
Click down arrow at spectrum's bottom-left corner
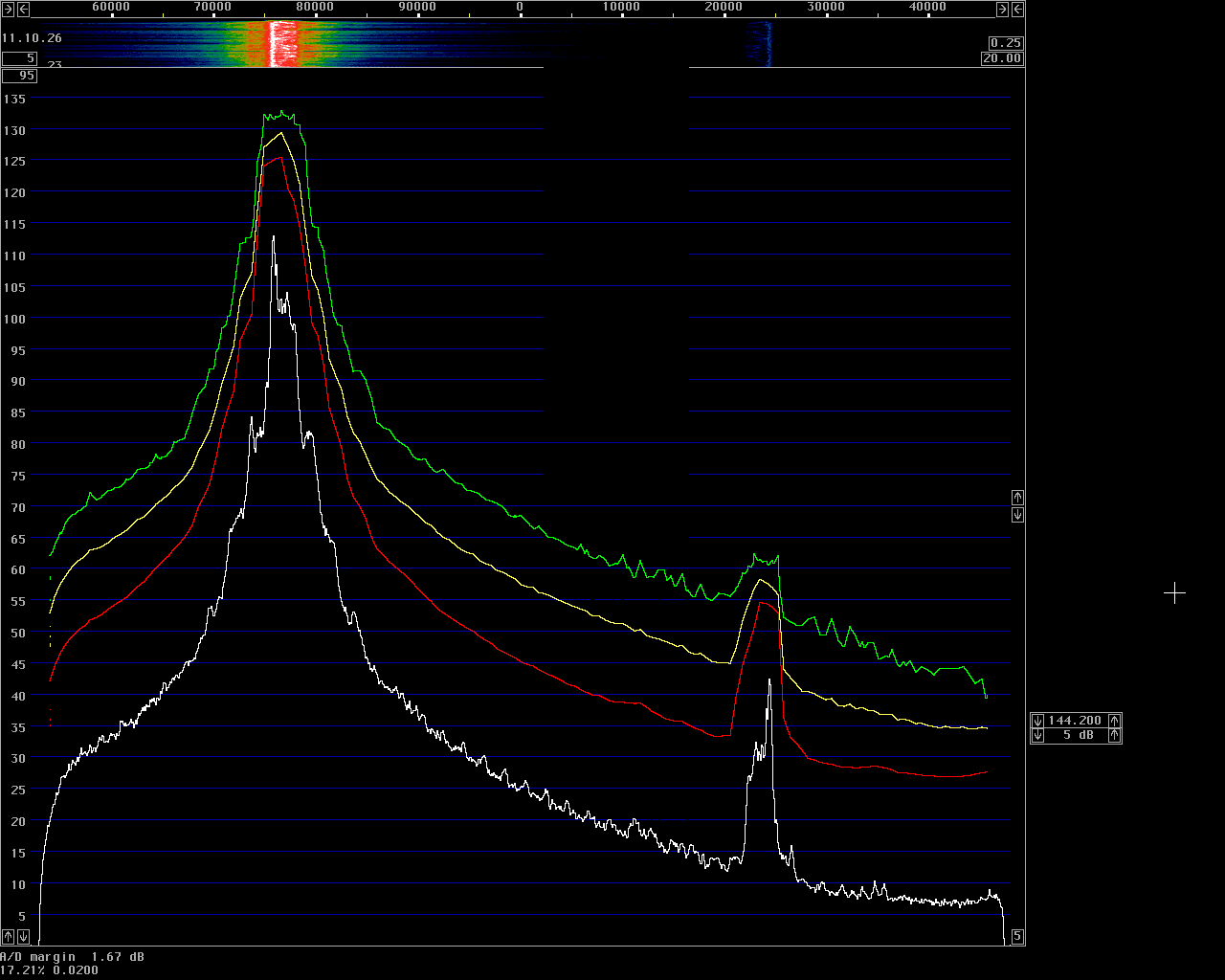tap(24, 936)
